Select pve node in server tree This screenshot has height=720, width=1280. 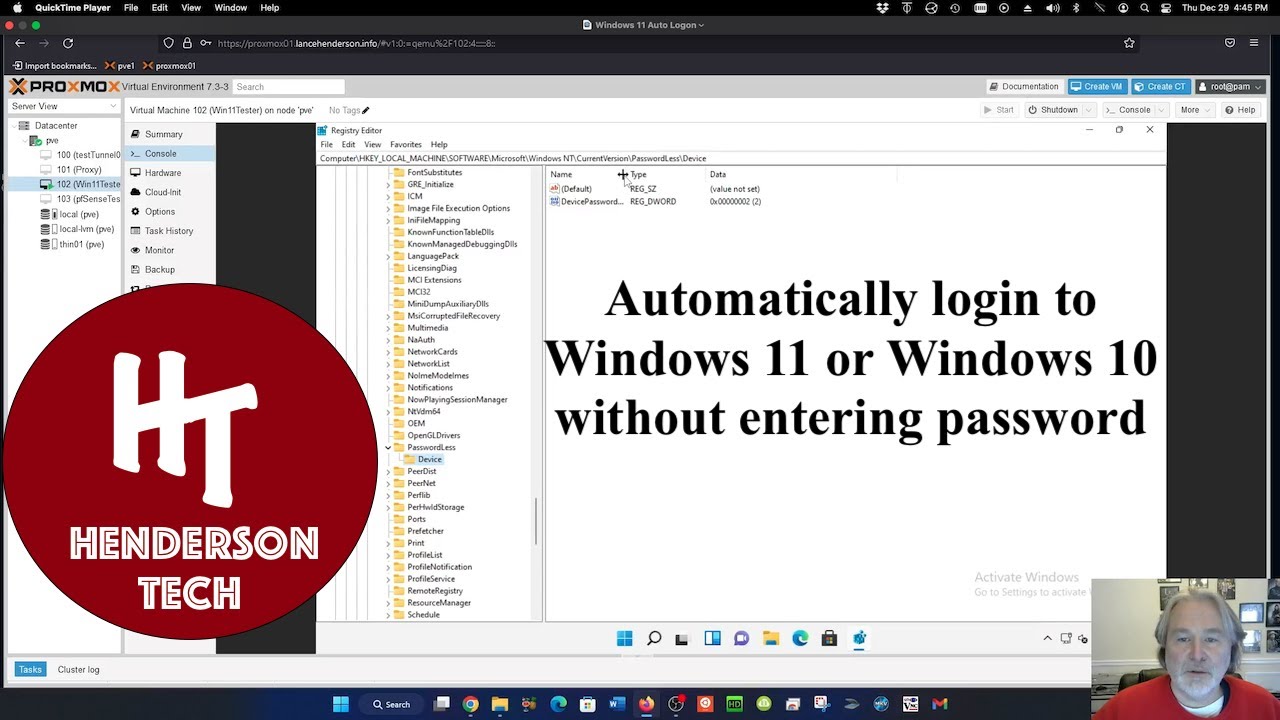coord(51,141)
